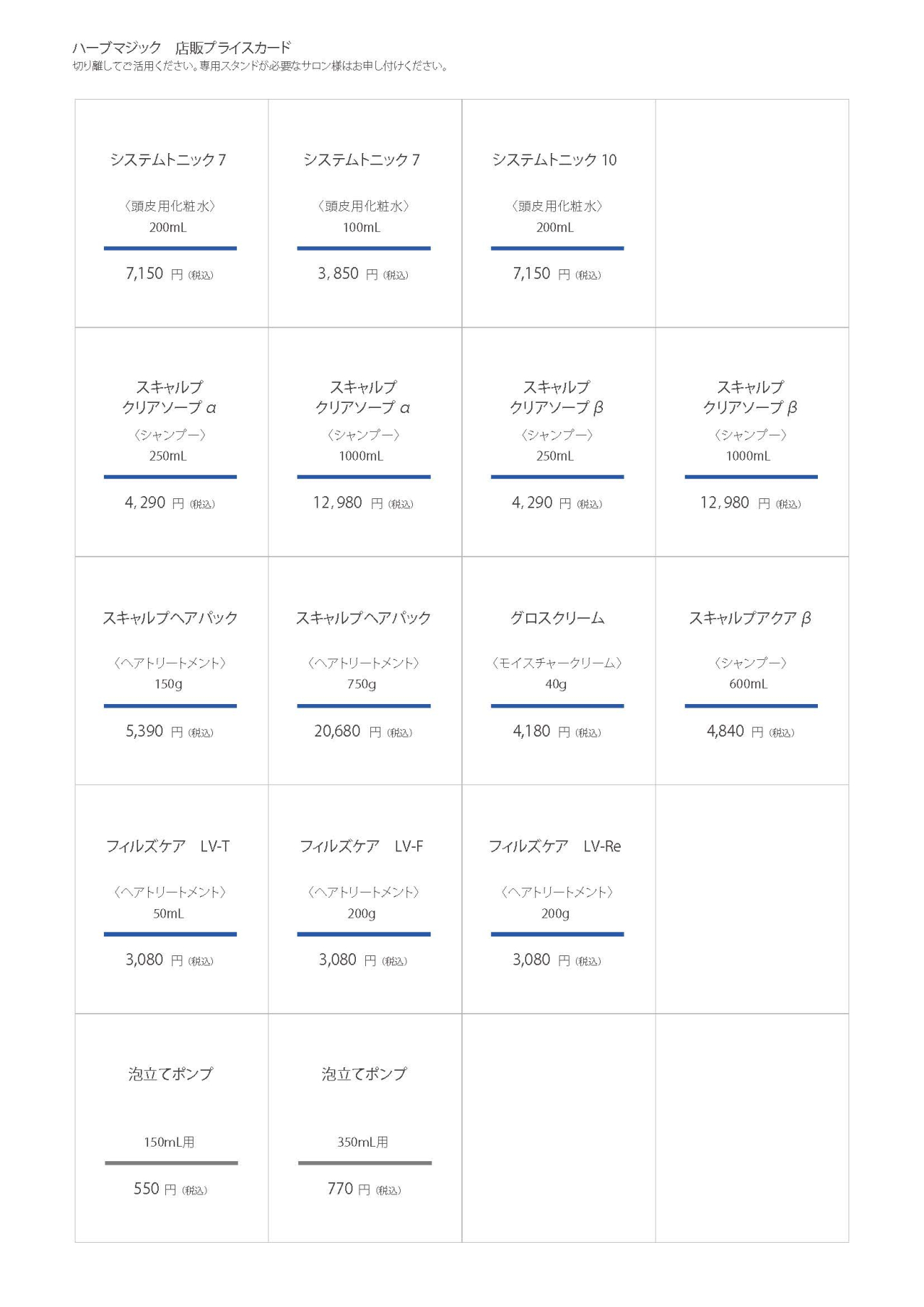This screenshot has width=924, height=1307.
Task: Click the blue divider bar under グロスクリーム 40g
Action: tap(557, 705)
